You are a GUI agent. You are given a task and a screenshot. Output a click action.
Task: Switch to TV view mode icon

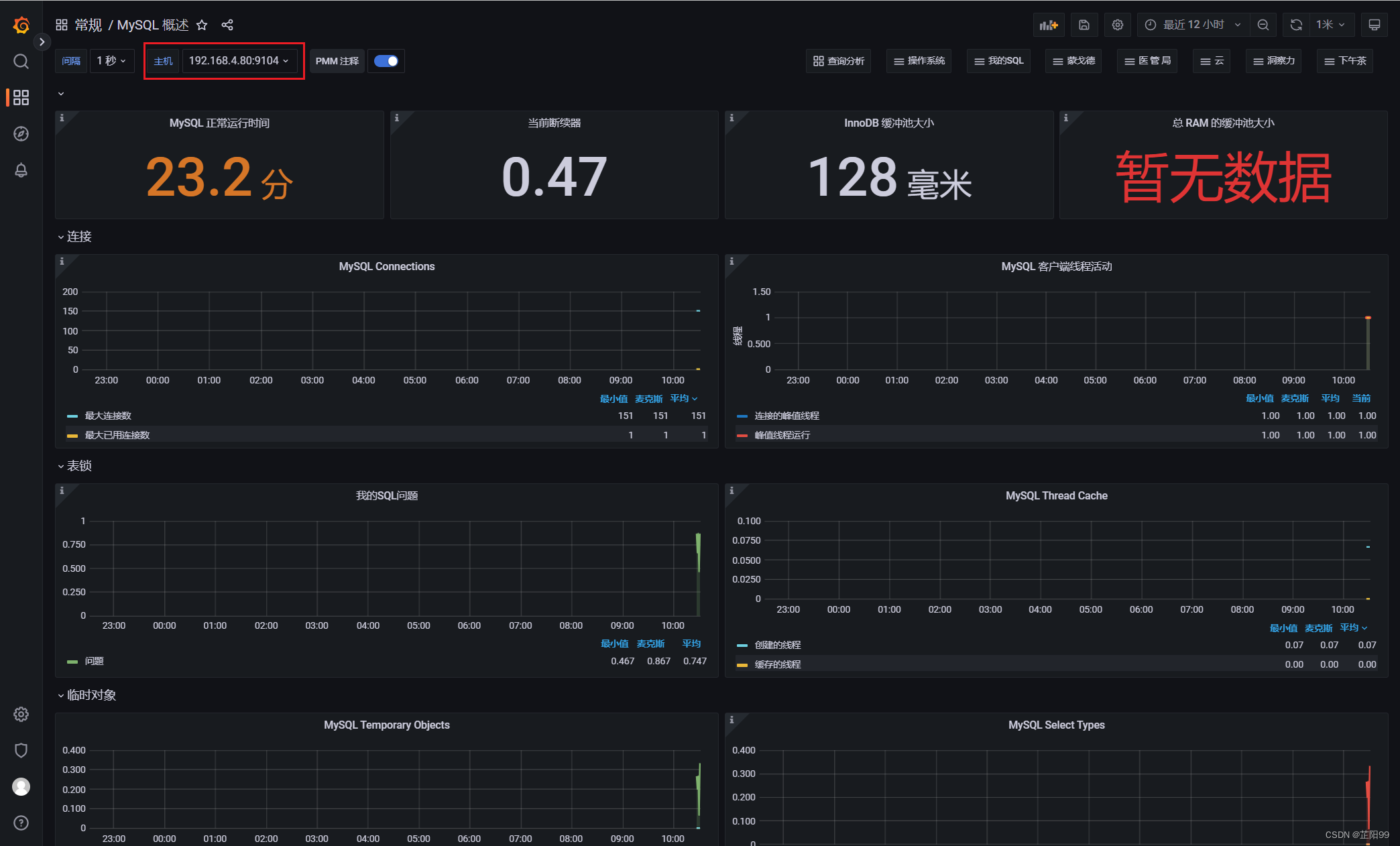click(x=1375, y=25)
